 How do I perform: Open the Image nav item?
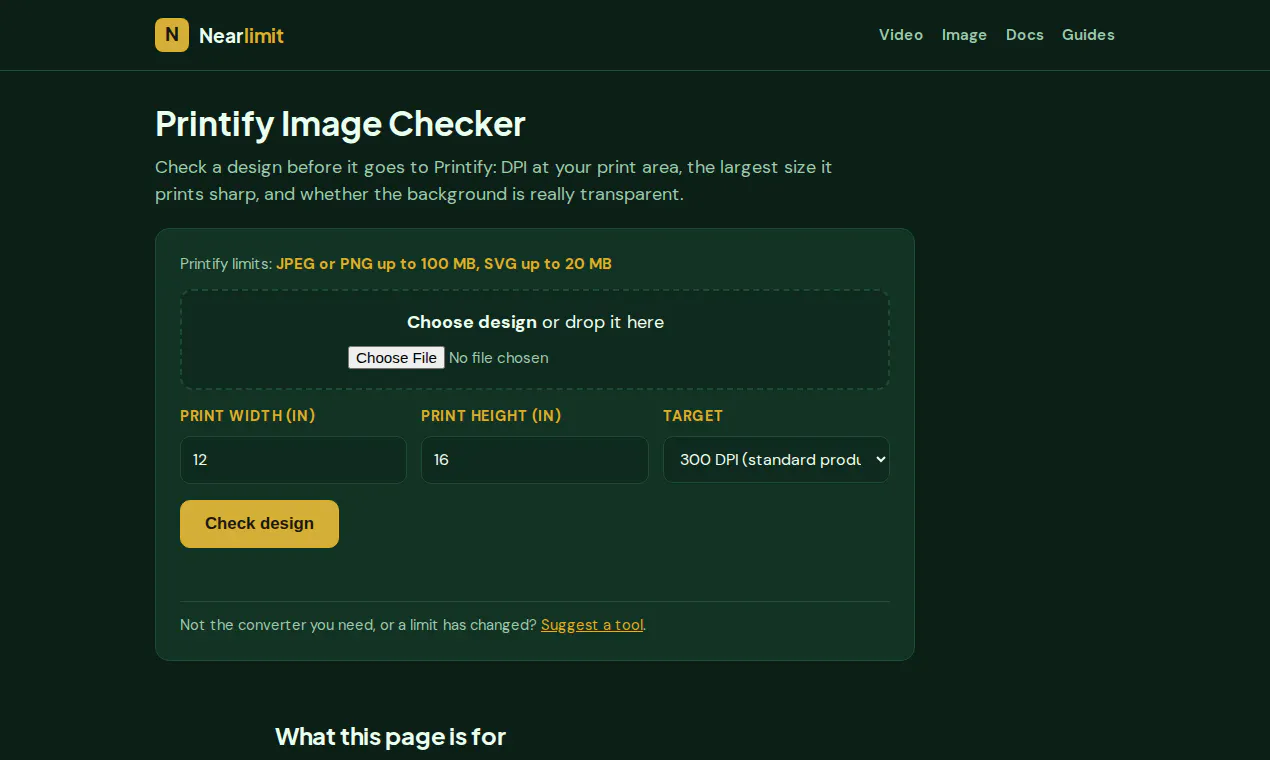coord(964,35)
